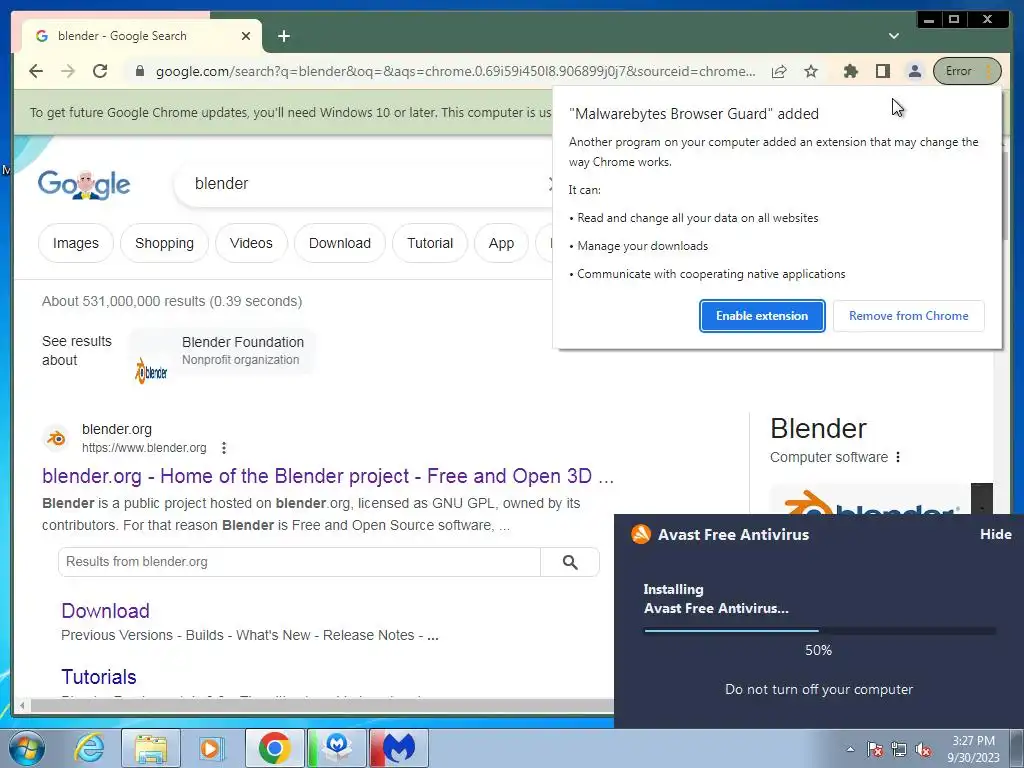Open Malwarebytes installer in taskbar
The width and height of the screenshot is (1024, 768).
tap(336, 748)
